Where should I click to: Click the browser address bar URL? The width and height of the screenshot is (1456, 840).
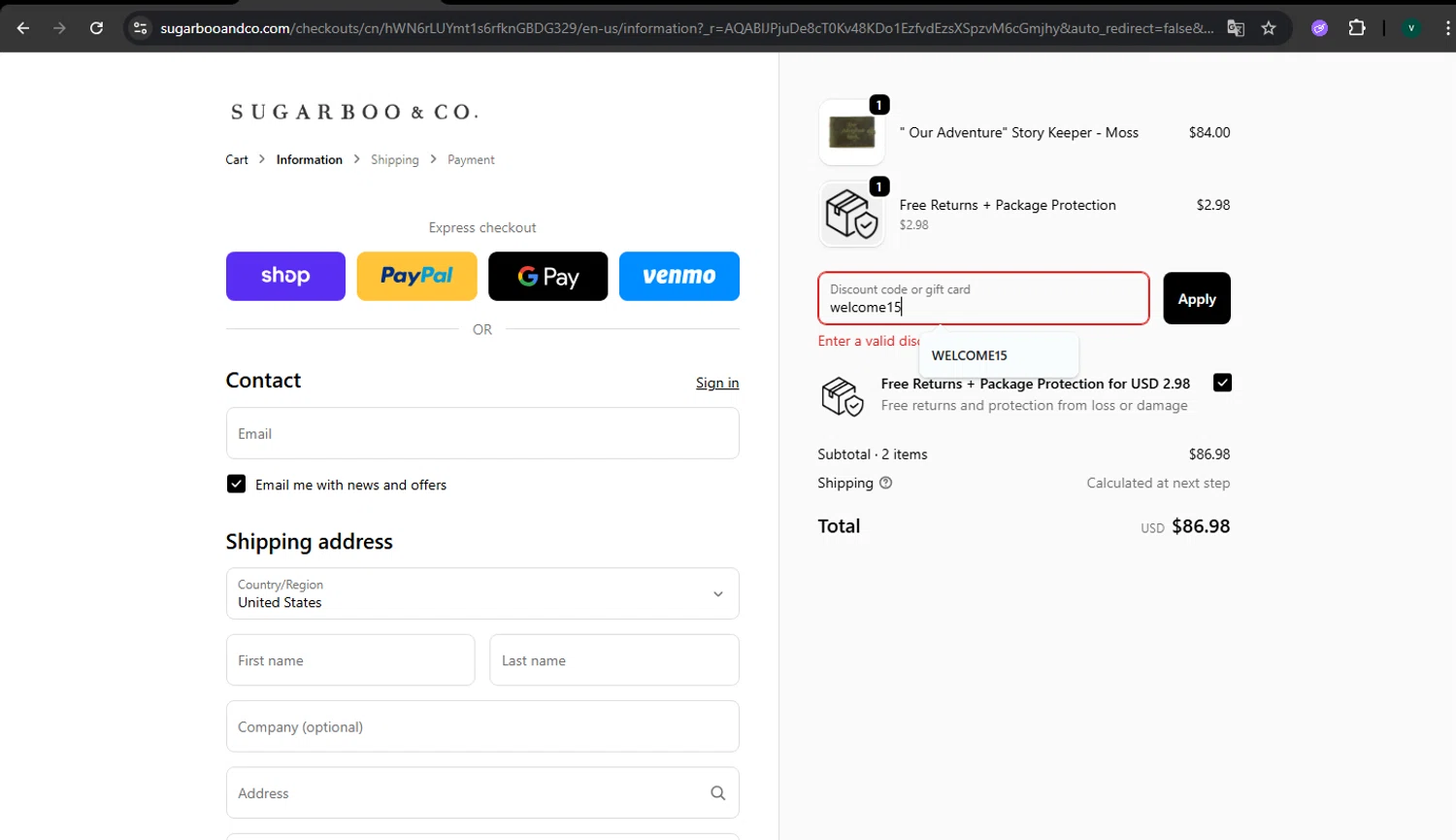click(686, 28)
